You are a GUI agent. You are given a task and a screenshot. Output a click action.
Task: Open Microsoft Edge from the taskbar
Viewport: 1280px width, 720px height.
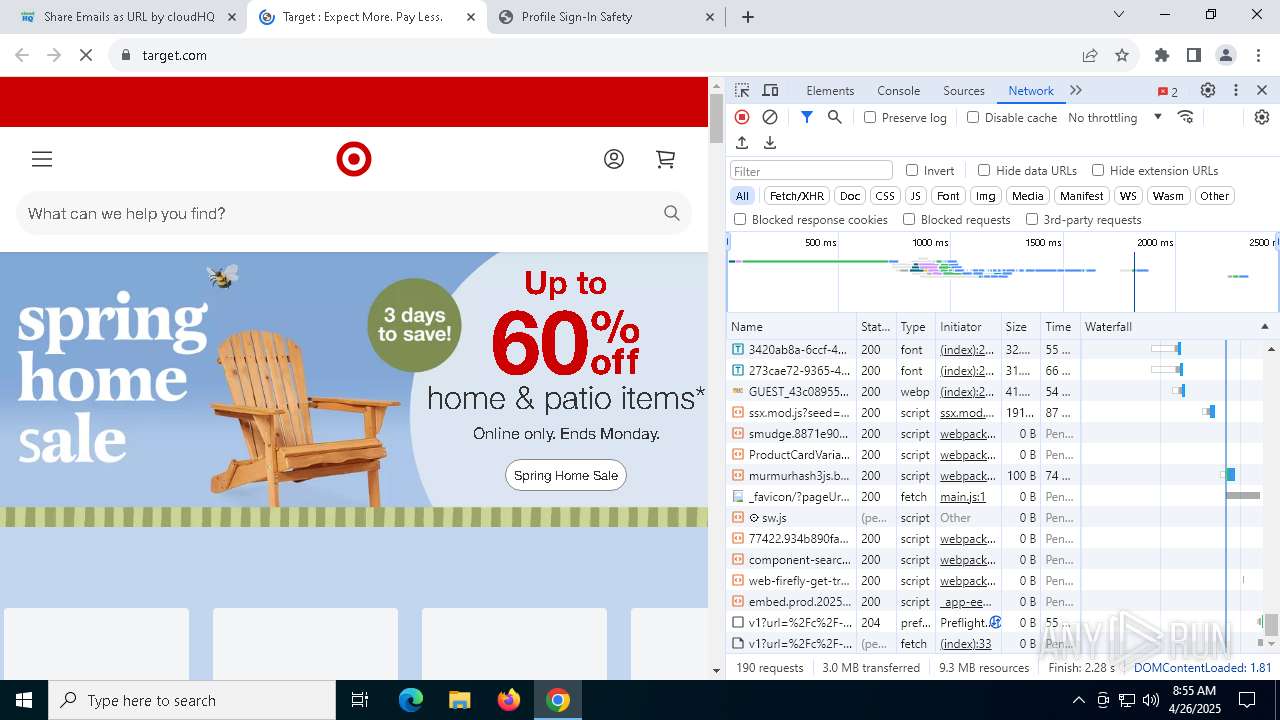411,700
